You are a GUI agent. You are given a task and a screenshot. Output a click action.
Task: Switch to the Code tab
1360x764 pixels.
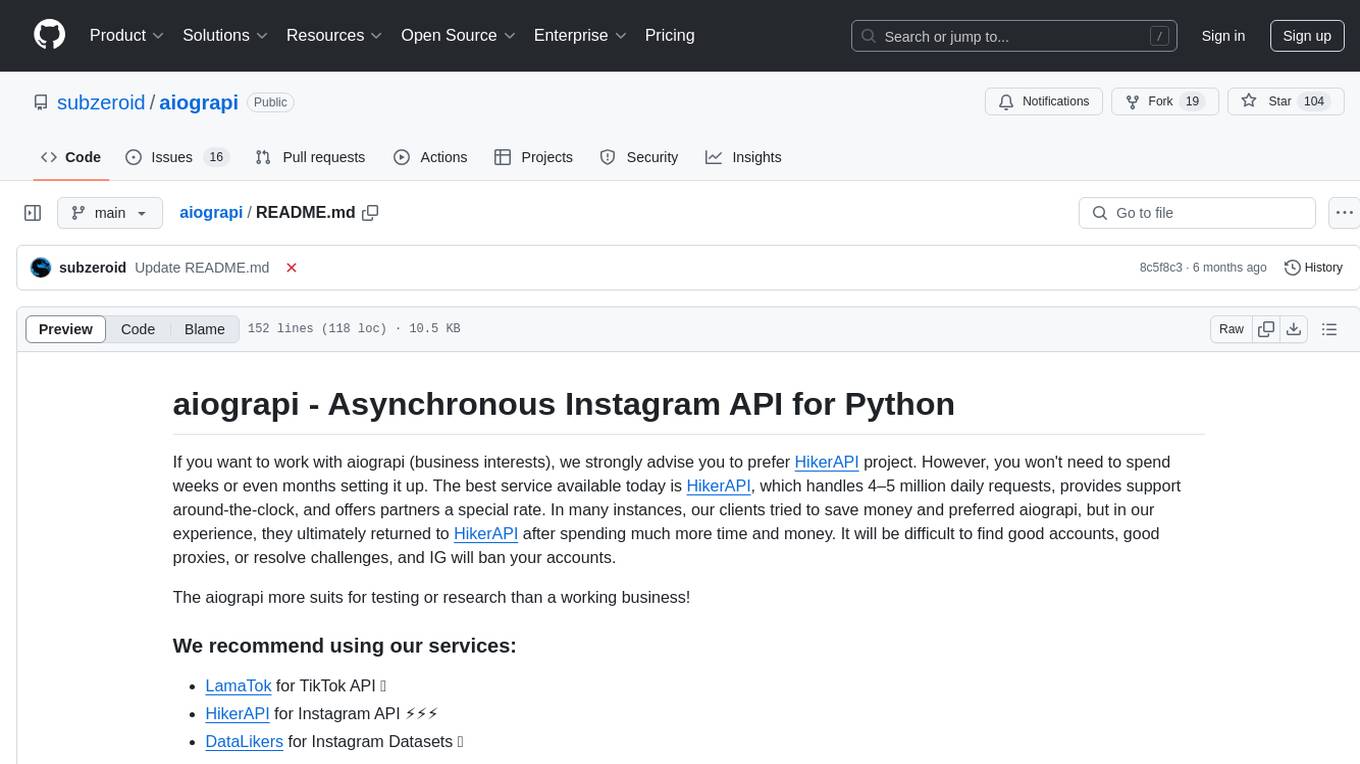[70, 157]
